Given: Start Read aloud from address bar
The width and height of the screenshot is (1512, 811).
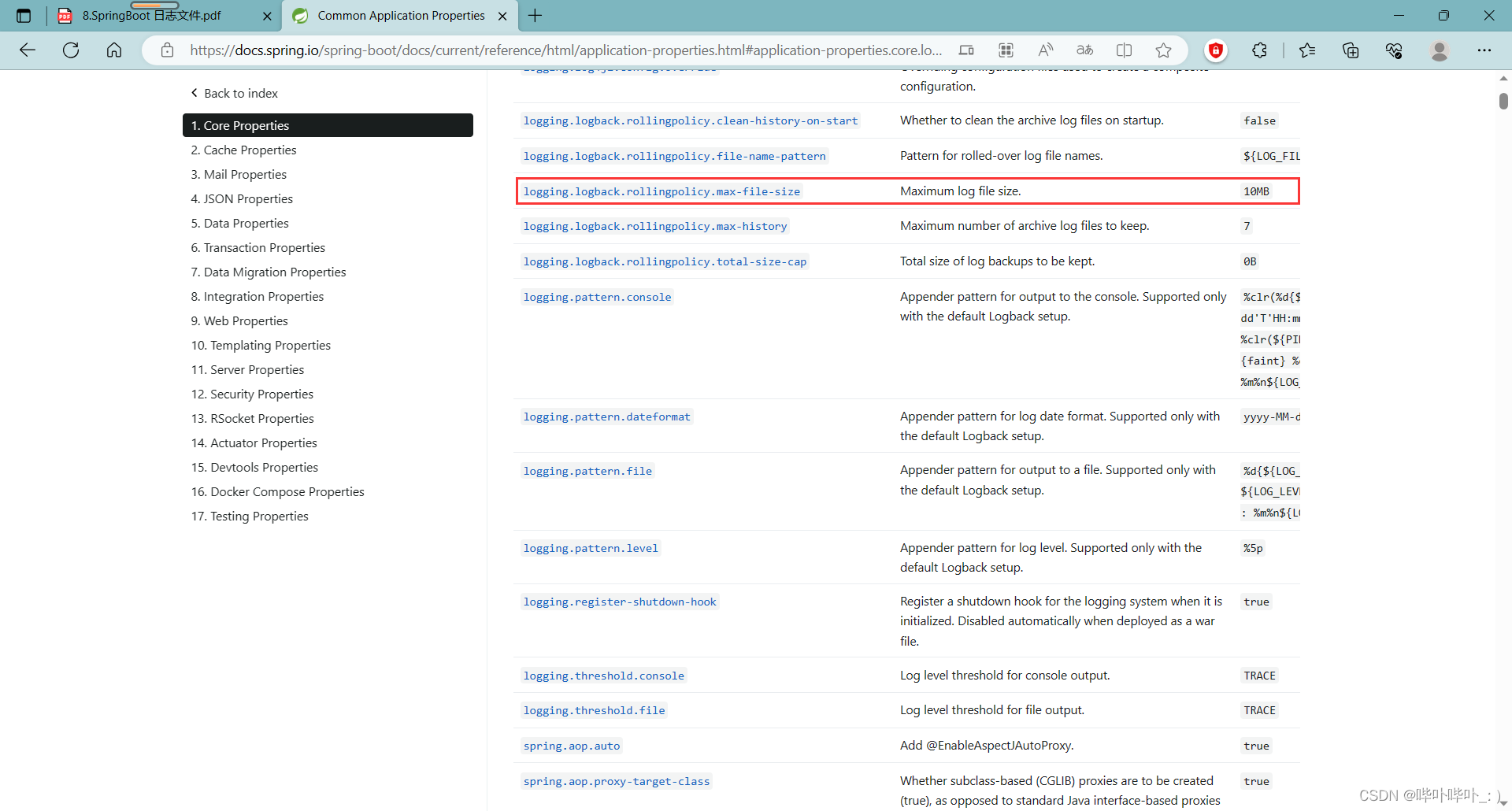Looking at the screenshot, I should tap(1046, 50).
